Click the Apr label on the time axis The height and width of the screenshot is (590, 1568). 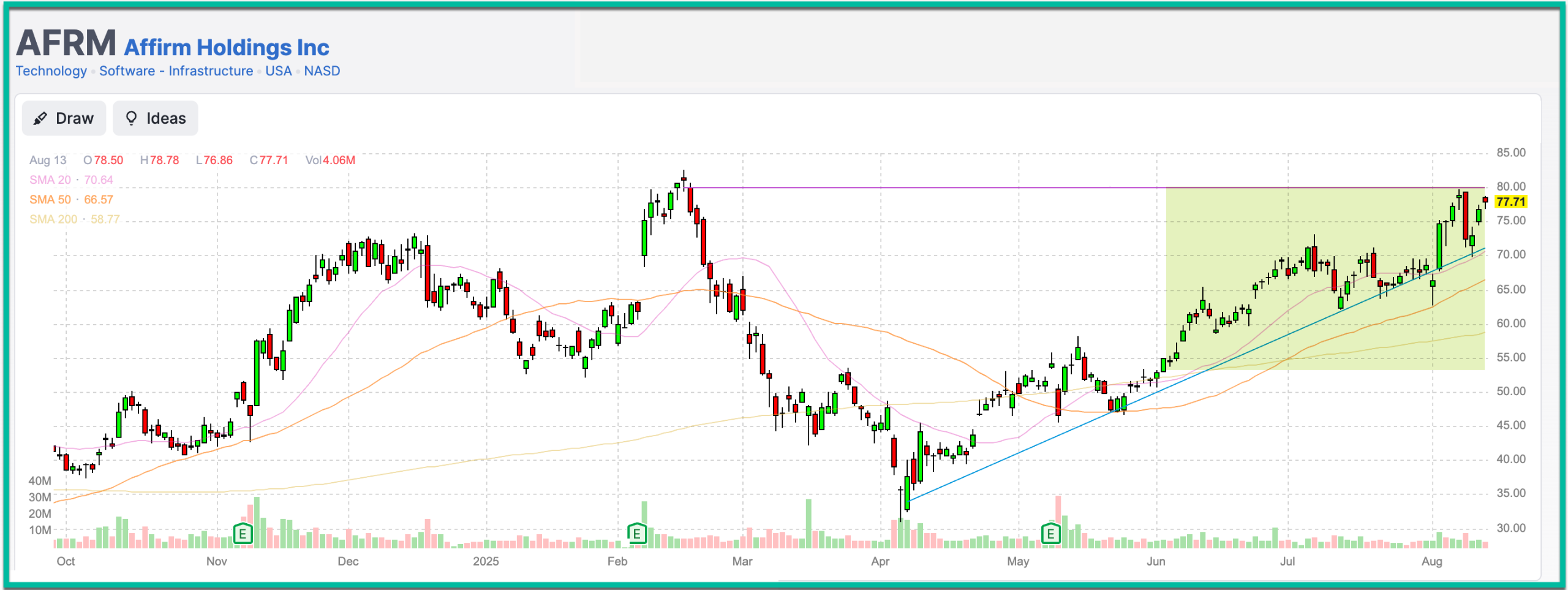880,561
